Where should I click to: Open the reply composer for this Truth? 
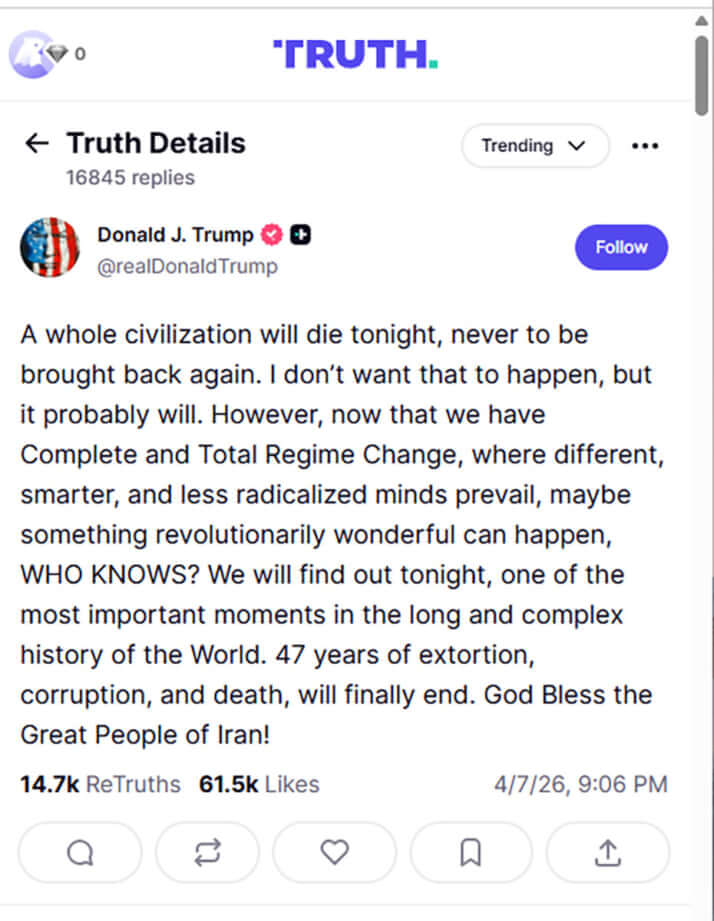pyautogui.click(x=79, y=852)
